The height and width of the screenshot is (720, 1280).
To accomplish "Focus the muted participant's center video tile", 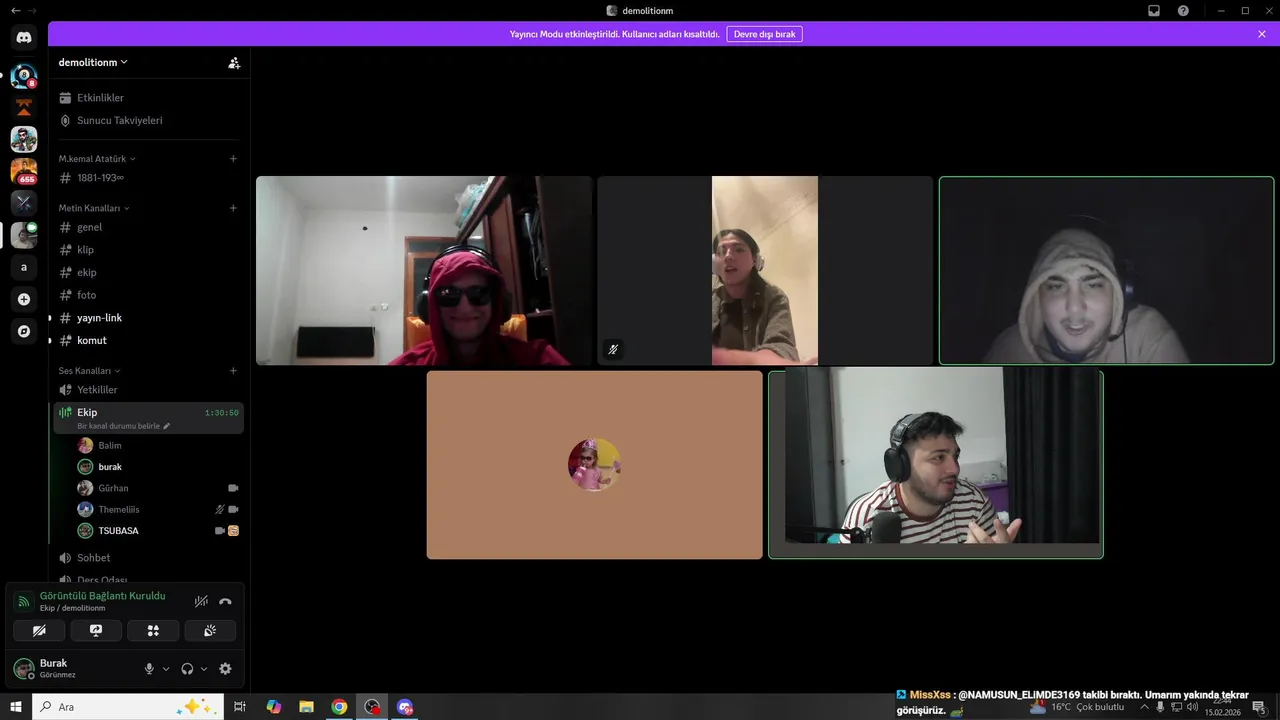I will click(x=765, y=271).
